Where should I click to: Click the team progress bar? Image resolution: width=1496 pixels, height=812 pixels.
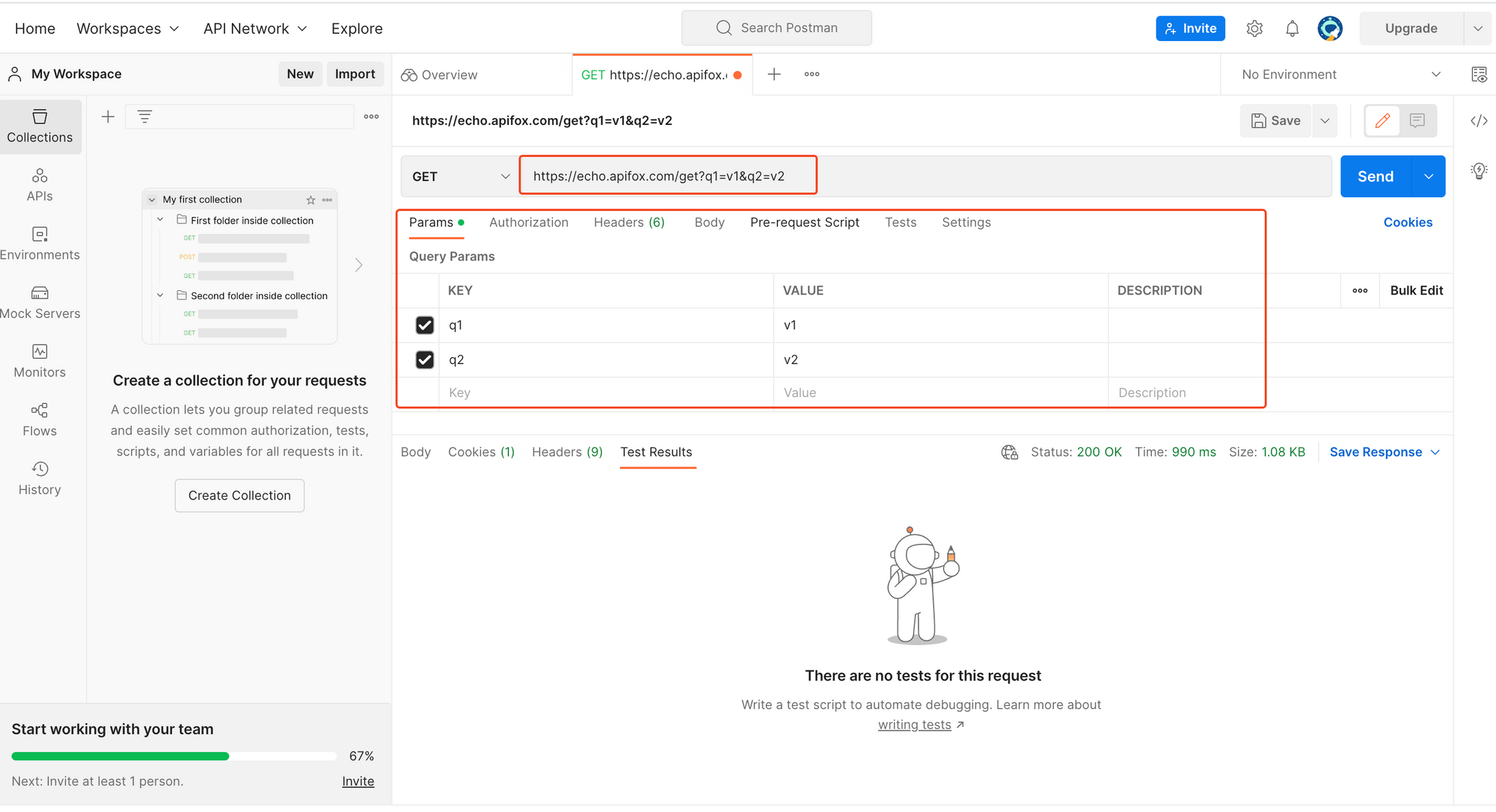pos(174,756)
